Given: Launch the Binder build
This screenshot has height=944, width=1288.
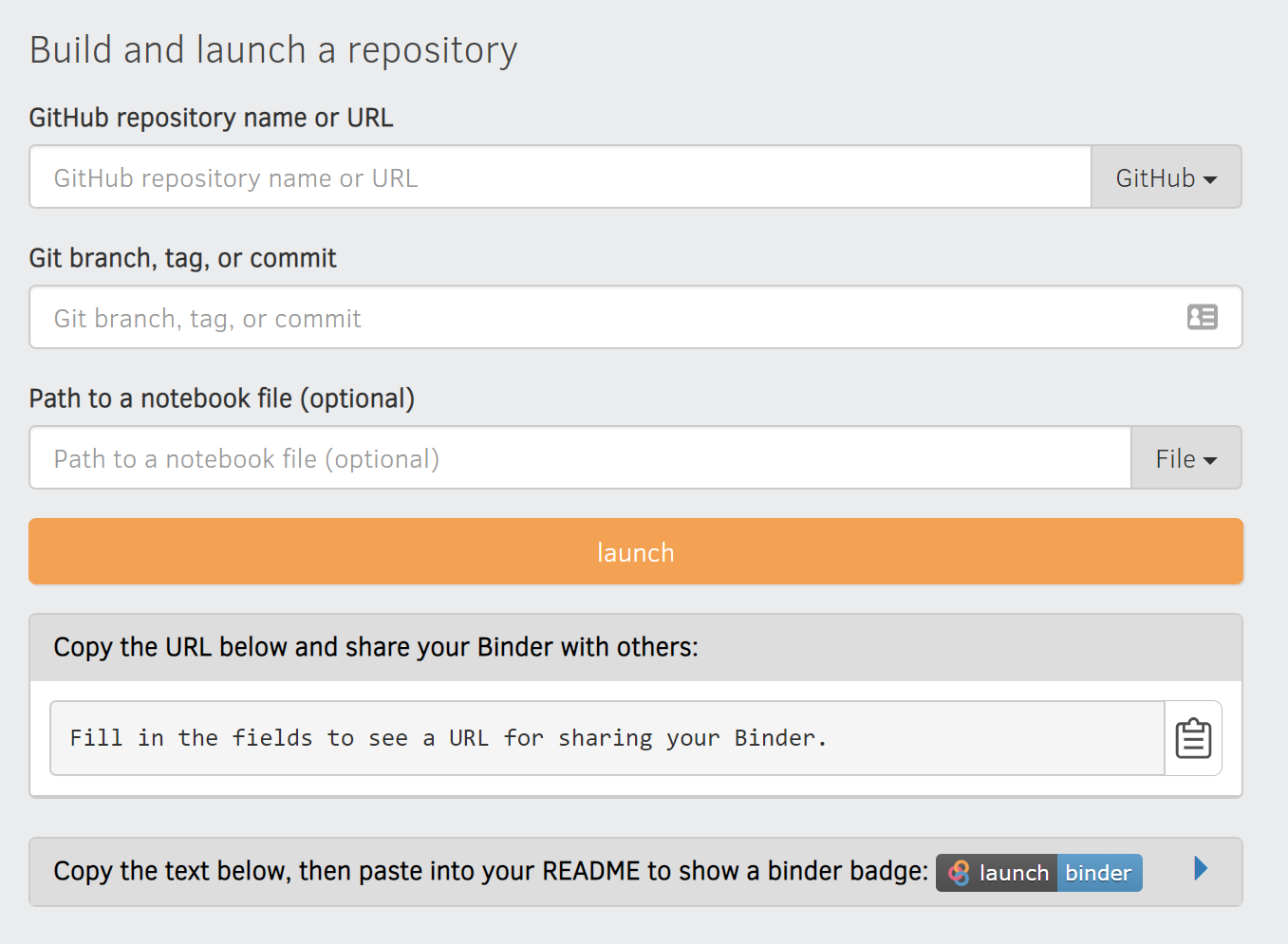Looking at the screenshot, I should [x=635, y=551].
